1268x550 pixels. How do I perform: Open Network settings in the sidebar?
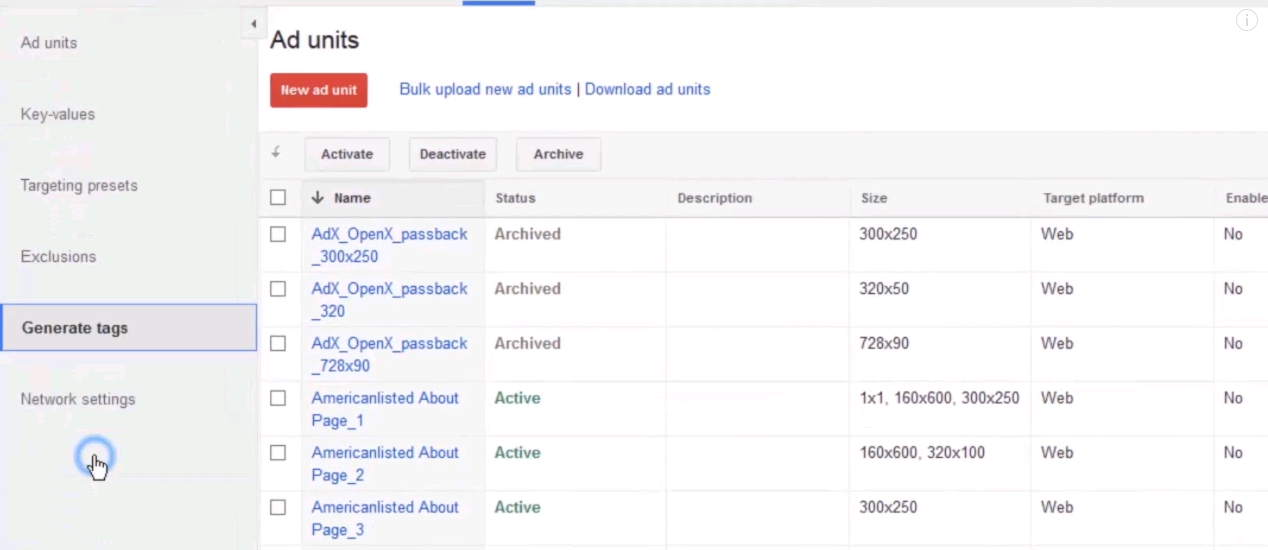pyautogui.click(x=78, y=399)
